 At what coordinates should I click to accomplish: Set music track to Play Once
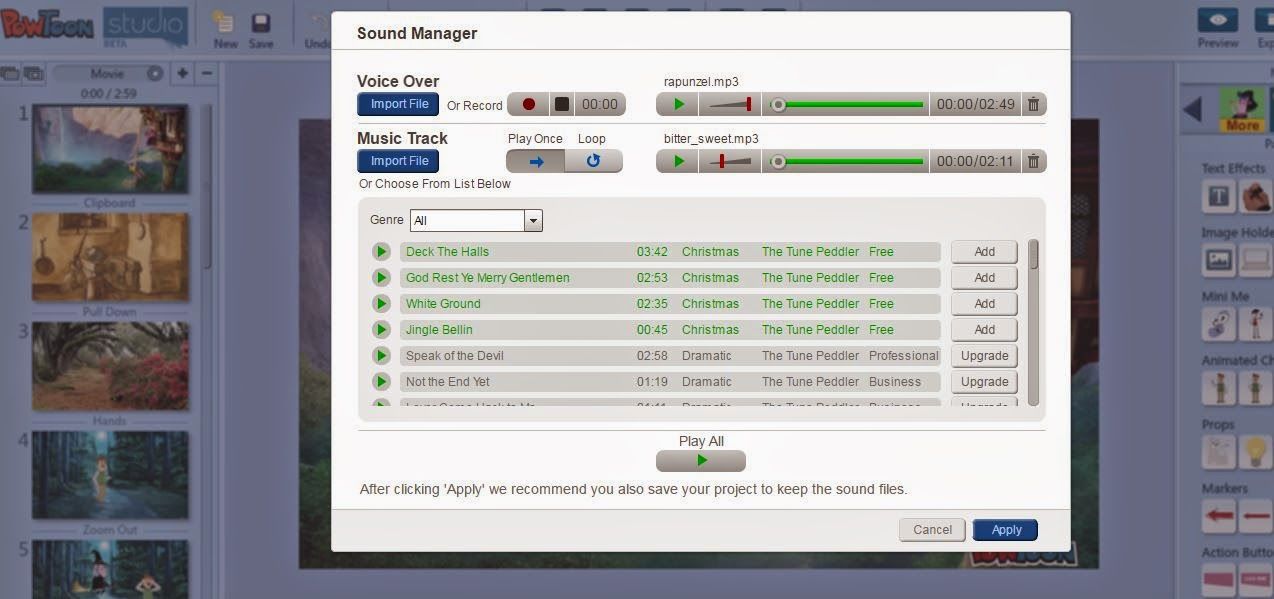[536, 161]
